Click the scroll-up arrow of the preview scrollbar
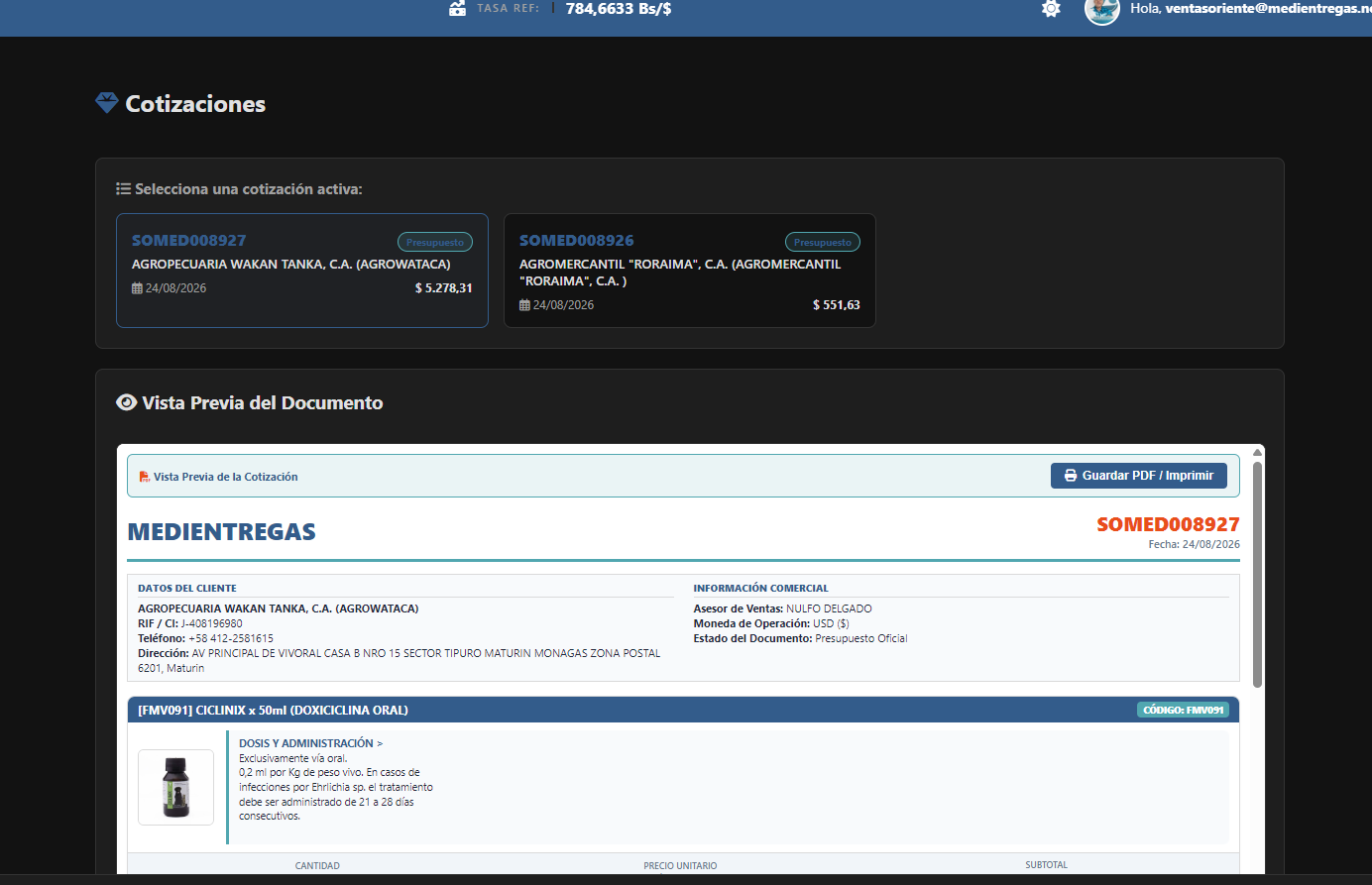 click(x=1257, y=453)
